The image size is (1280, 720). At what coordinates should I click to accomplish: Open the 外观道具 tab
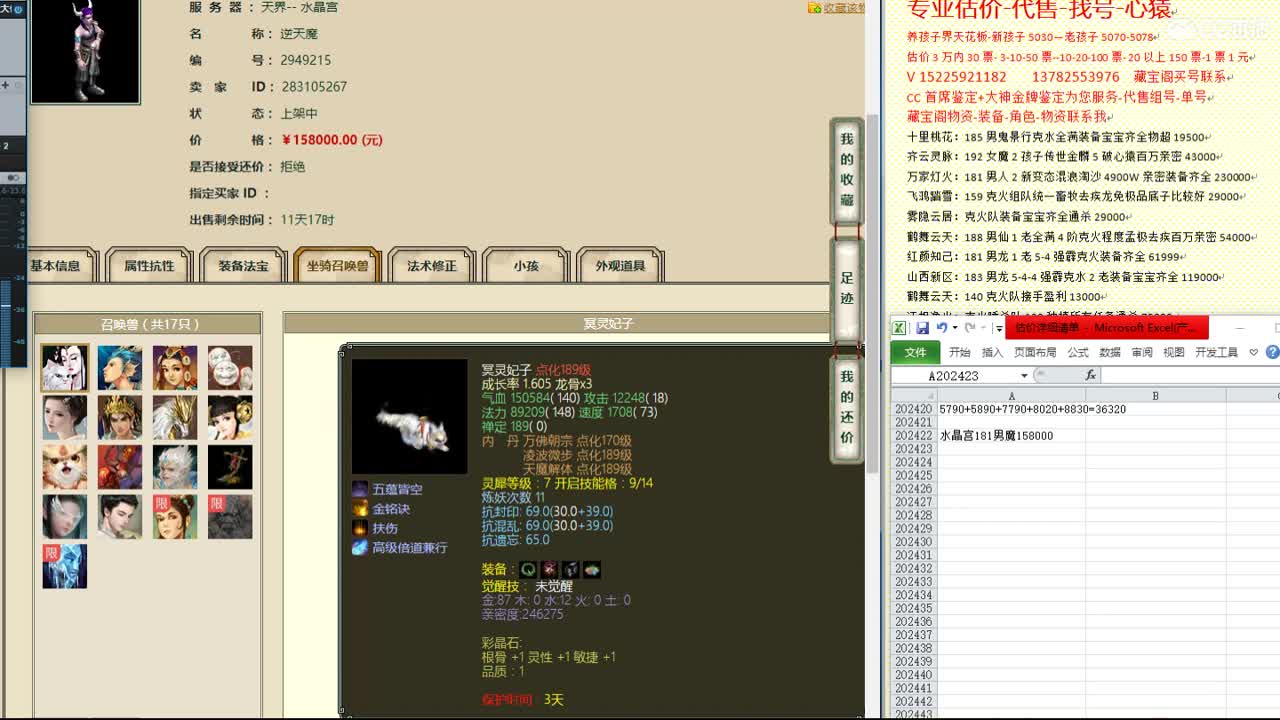coord(620,266)
